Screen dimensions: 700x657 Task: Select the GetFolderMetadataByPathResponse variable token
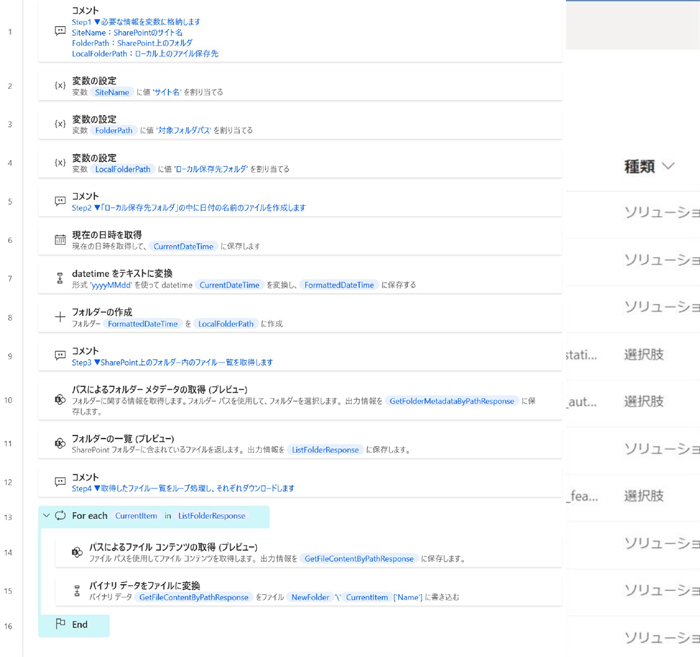click(451, 401)
